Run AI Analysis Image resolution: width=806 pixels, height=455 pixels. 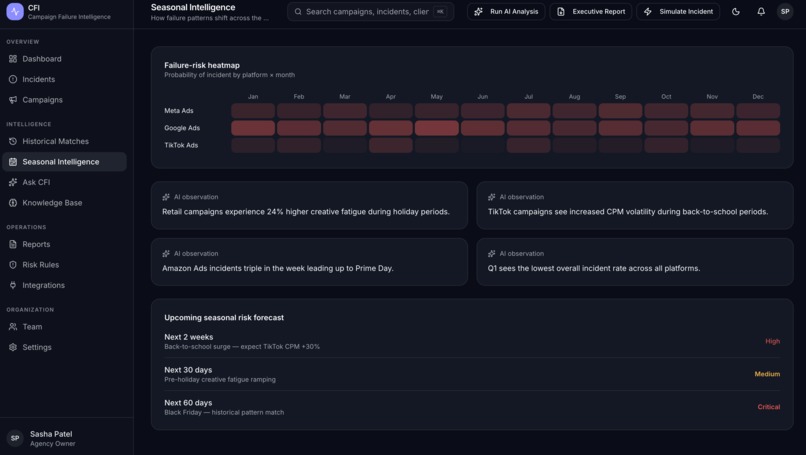point(506,11)
